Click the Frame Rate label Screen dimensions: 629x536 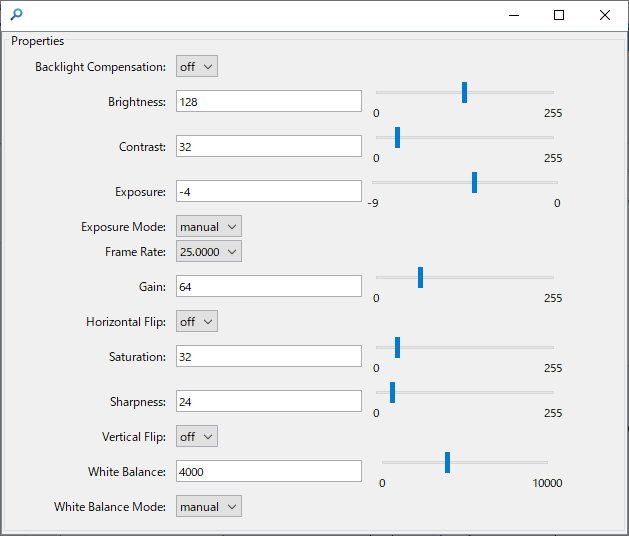136,252
